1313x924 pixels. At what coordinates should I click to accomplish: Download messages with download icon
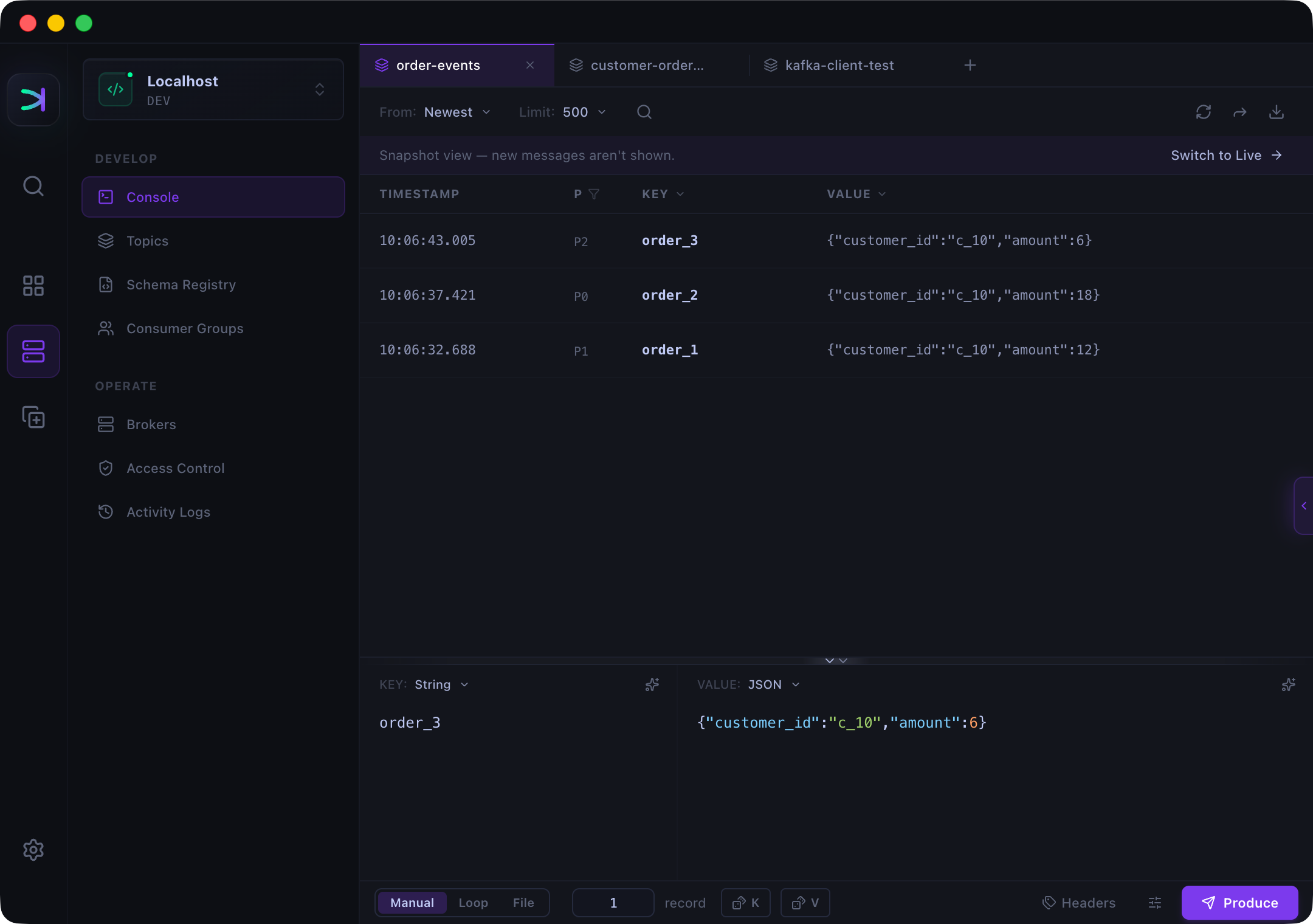point(1277,112)
